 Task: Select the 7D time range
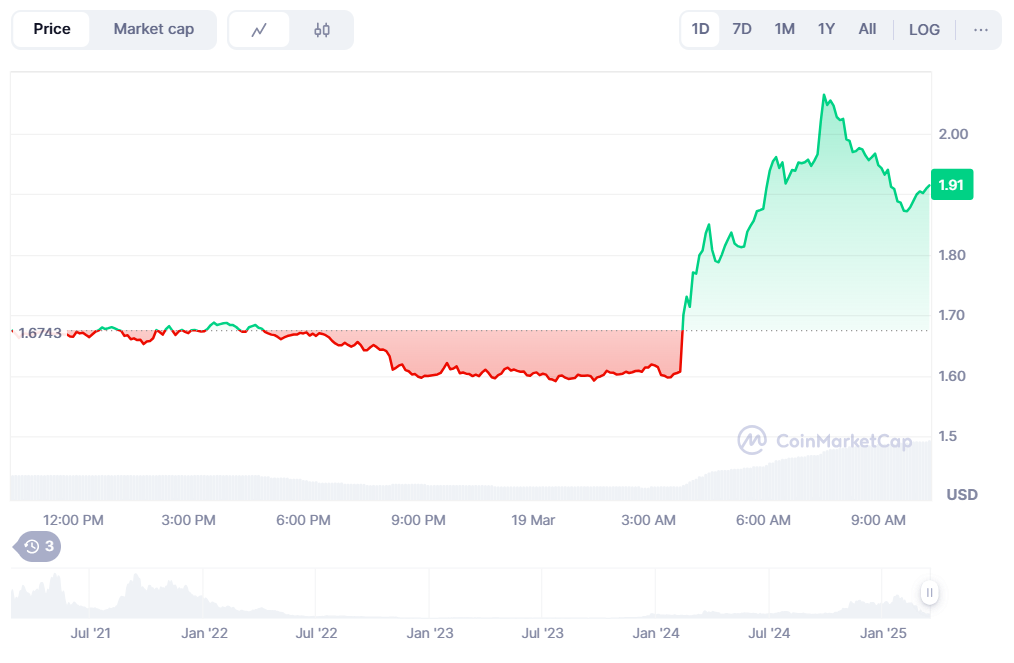(742, 29)
